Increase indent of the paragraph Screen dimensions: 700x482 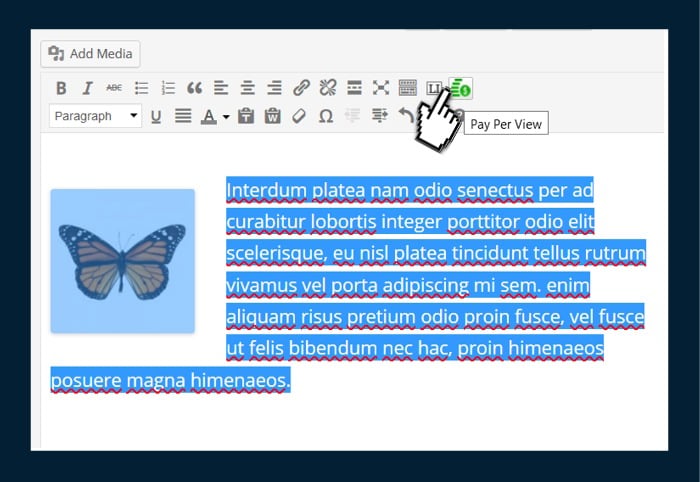pyautogui.click(x=379, y=116)
